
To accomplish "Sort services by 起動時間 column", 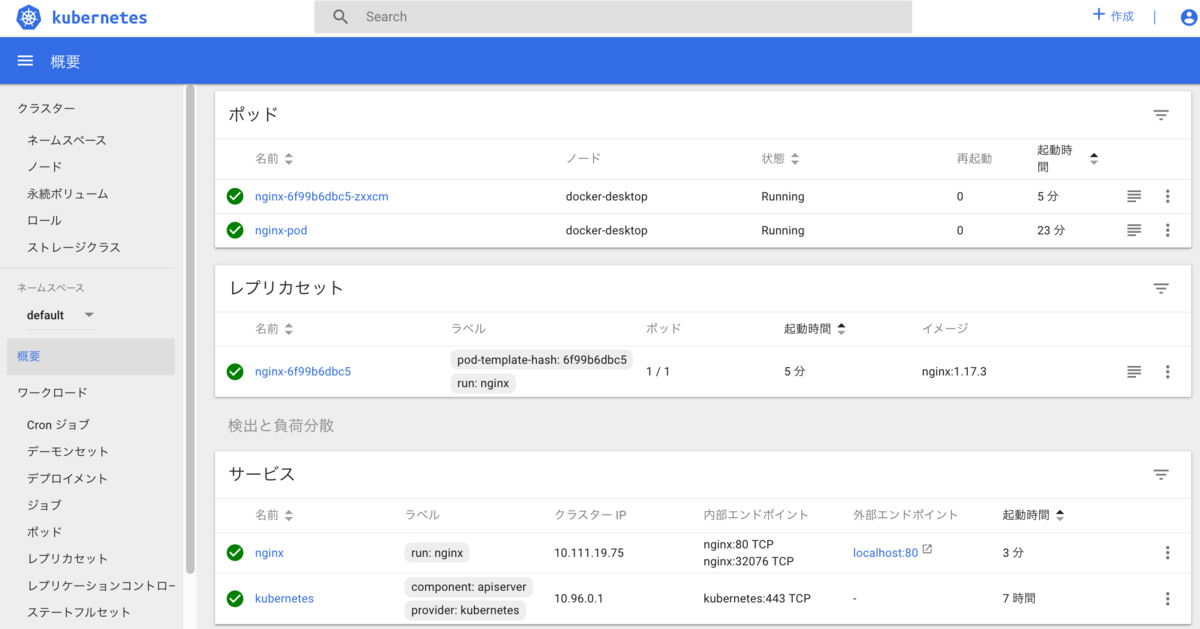I will pyautogui.click(x=1034, y=516).
